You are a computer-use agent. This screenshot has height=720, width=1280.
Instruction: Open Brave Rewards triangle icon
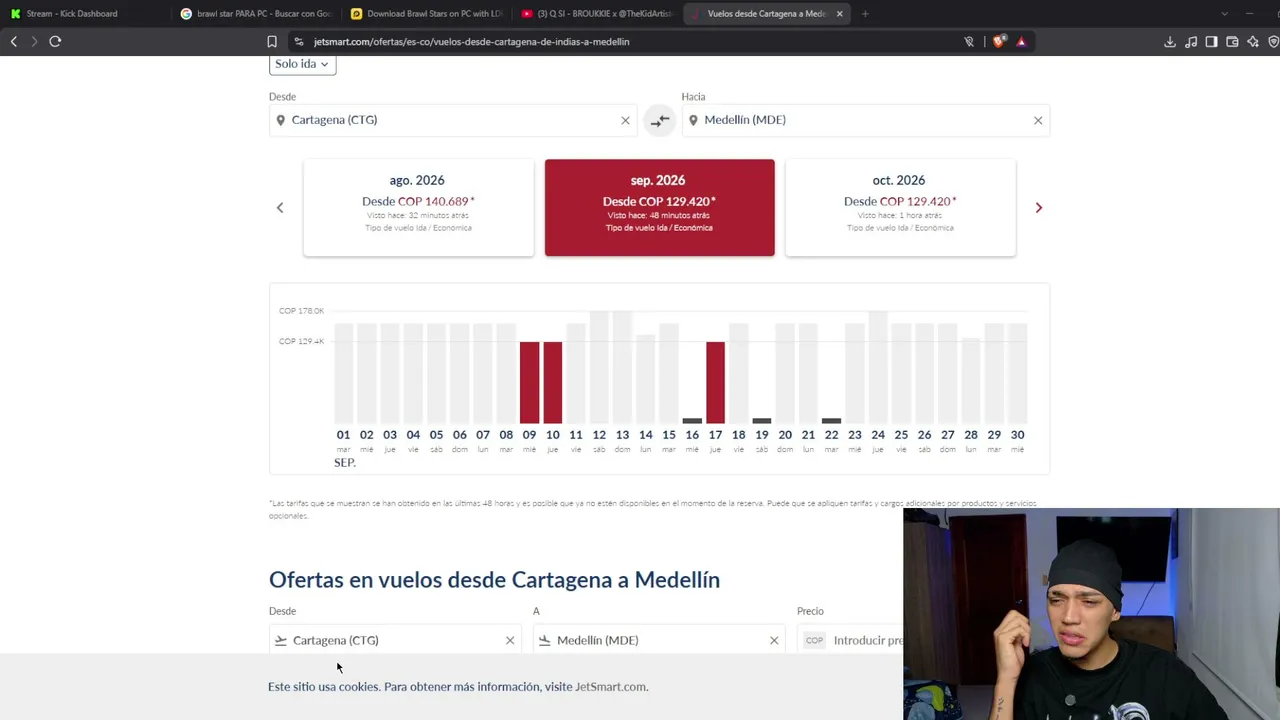[1021, 42]
